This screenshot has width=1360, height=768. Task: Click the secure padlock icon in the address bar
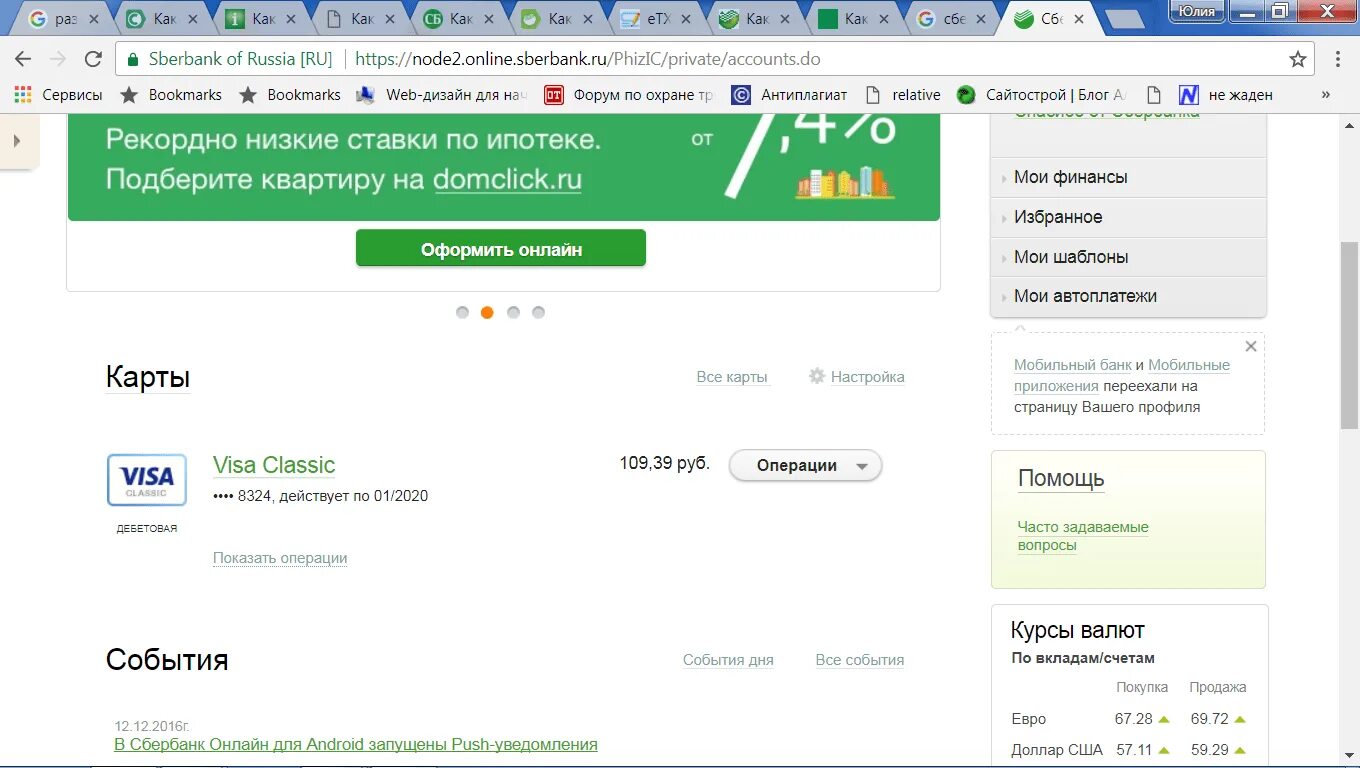pyautogui.click(x=133, y=59)
